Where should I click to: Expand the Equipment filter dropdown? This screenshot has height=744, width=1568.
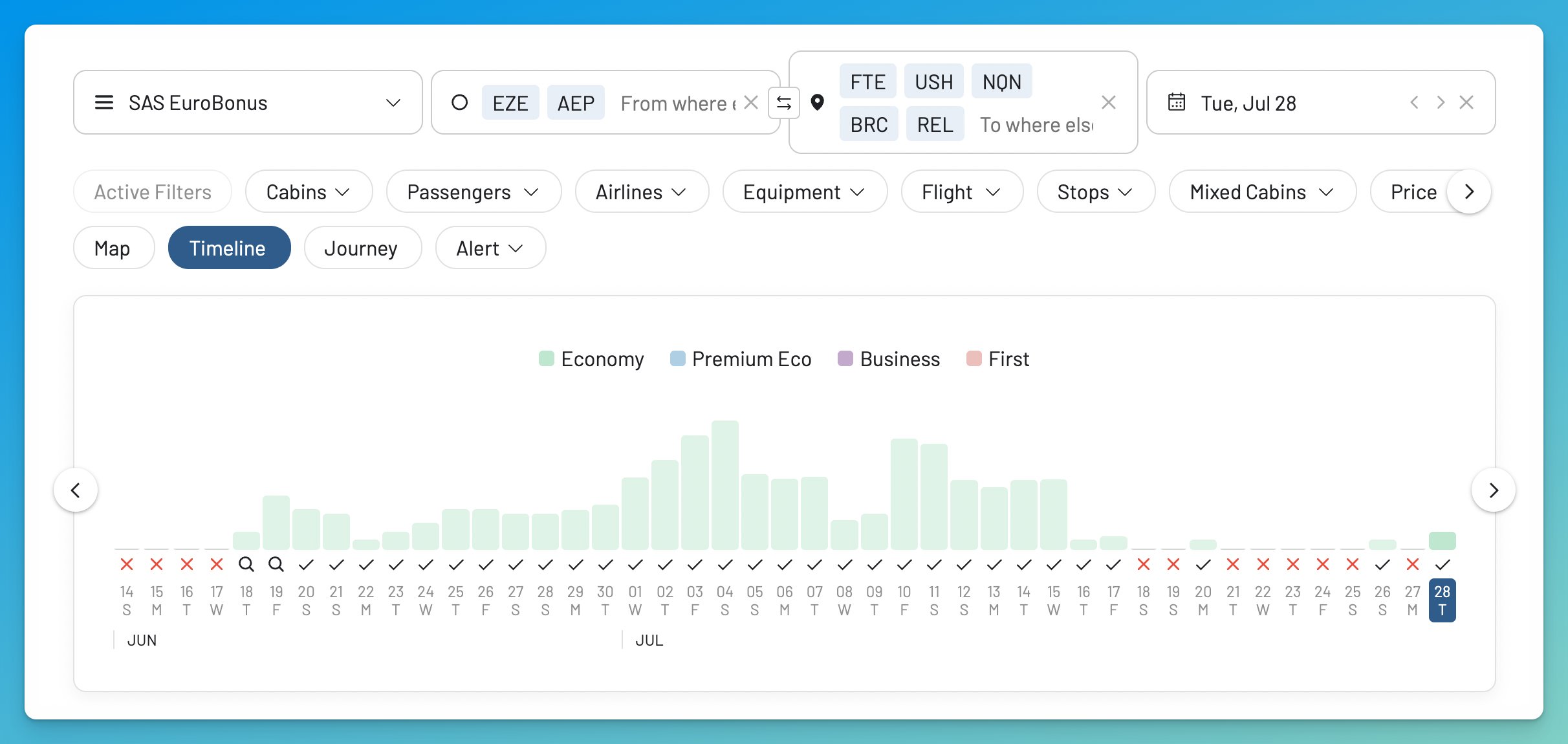tap(805, 191)
